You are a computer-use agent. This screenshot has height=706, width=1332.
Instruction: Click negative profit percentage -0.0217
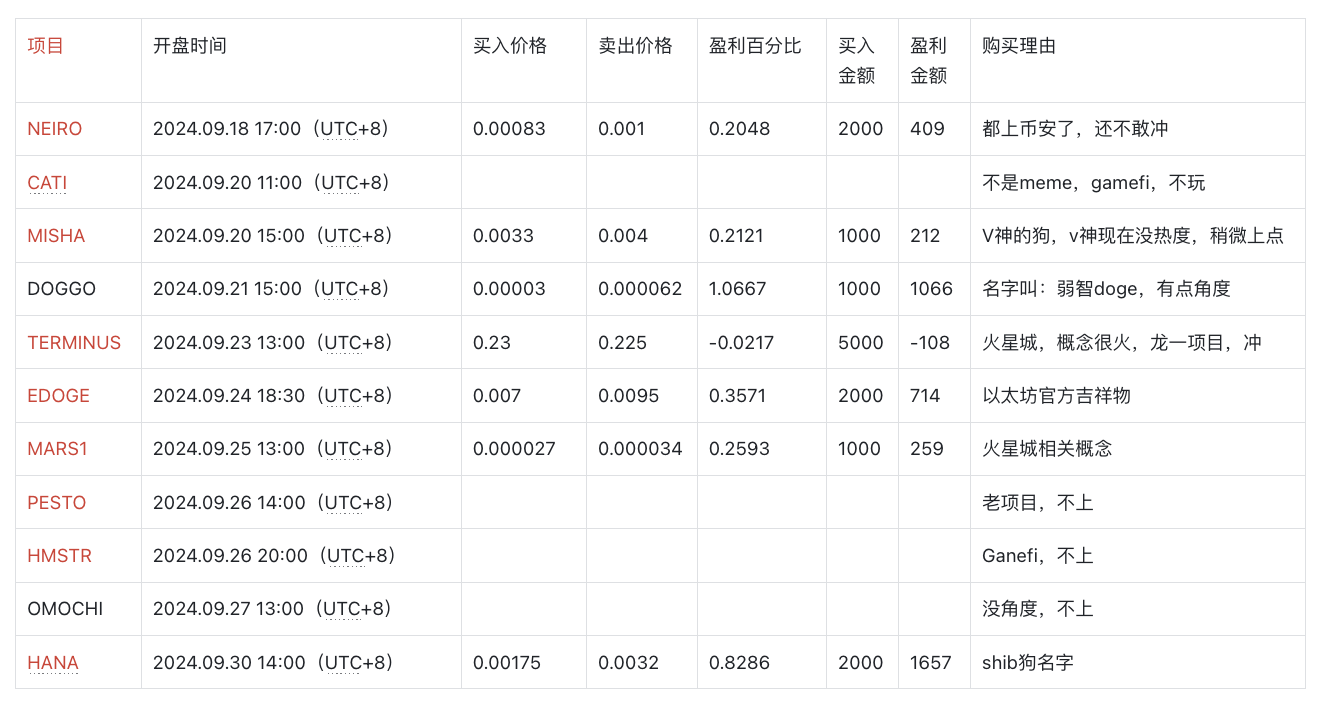coord(741,343)
